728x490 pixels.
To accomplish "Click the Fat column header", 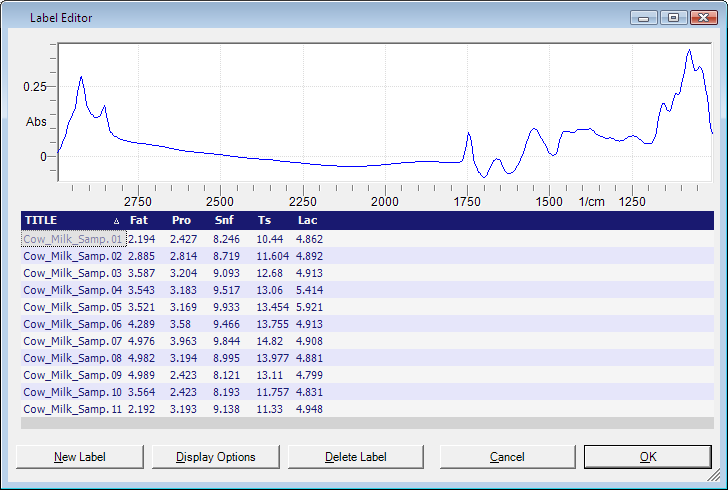I will [x=139, y=220].
